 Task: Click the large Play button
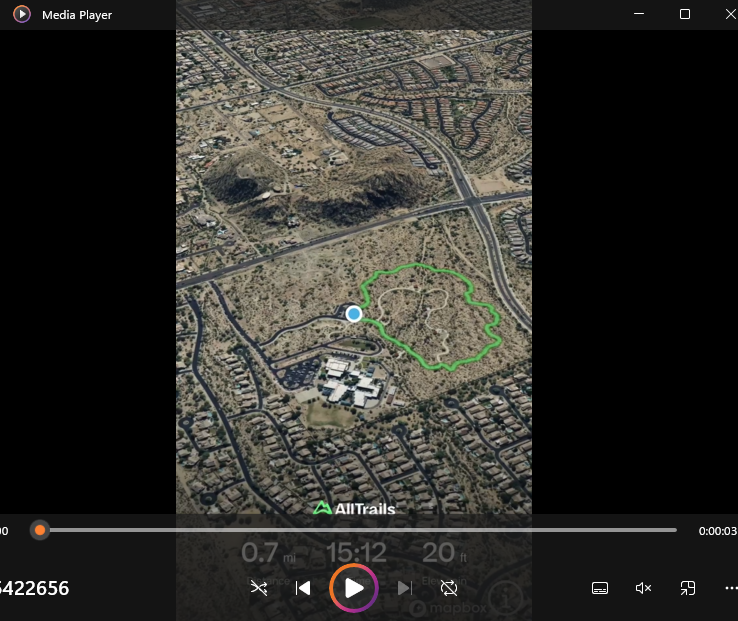tap(353, 588)
